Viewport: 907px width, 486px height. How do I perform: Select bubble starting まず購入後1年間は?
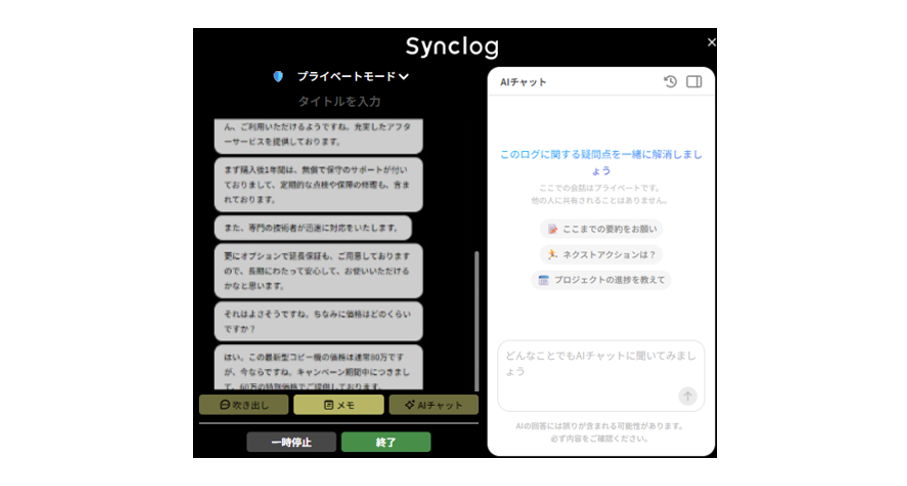pos(318,185)
